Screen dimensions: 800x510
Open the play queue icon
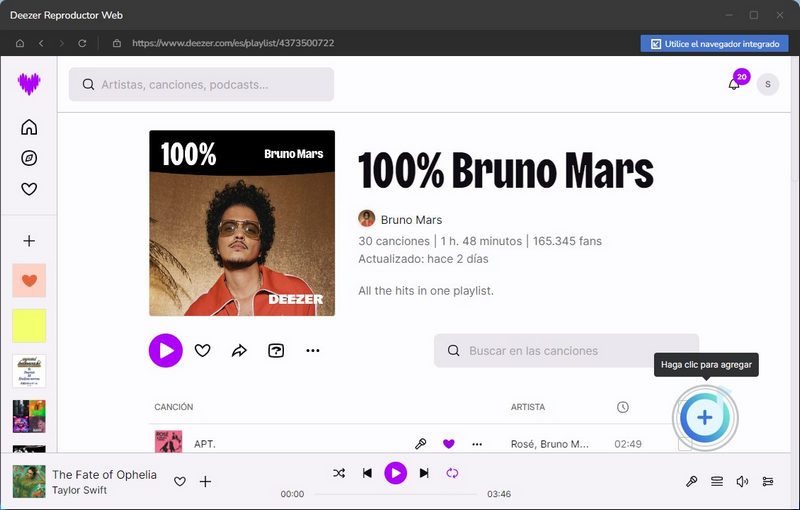coord(717,481)
